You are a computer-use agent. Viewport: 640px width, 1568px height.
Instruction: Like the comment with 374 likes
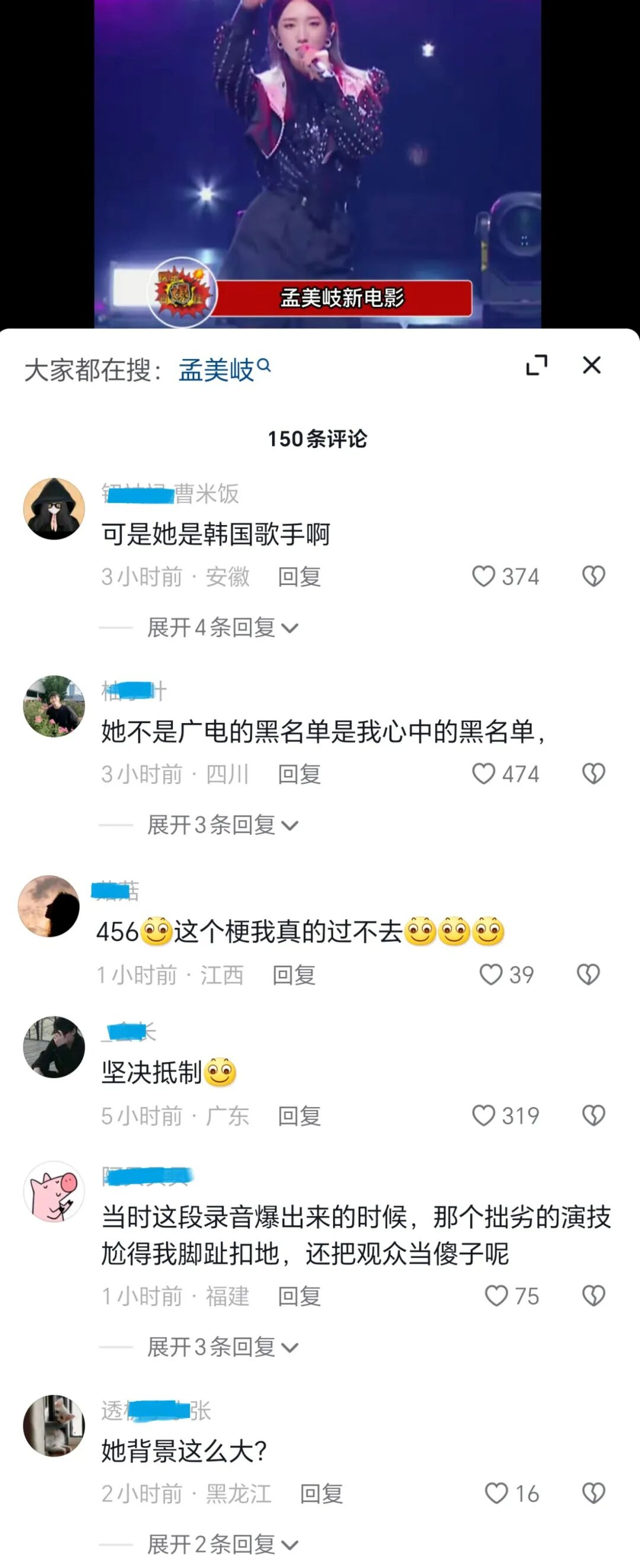tap(484, 577)
